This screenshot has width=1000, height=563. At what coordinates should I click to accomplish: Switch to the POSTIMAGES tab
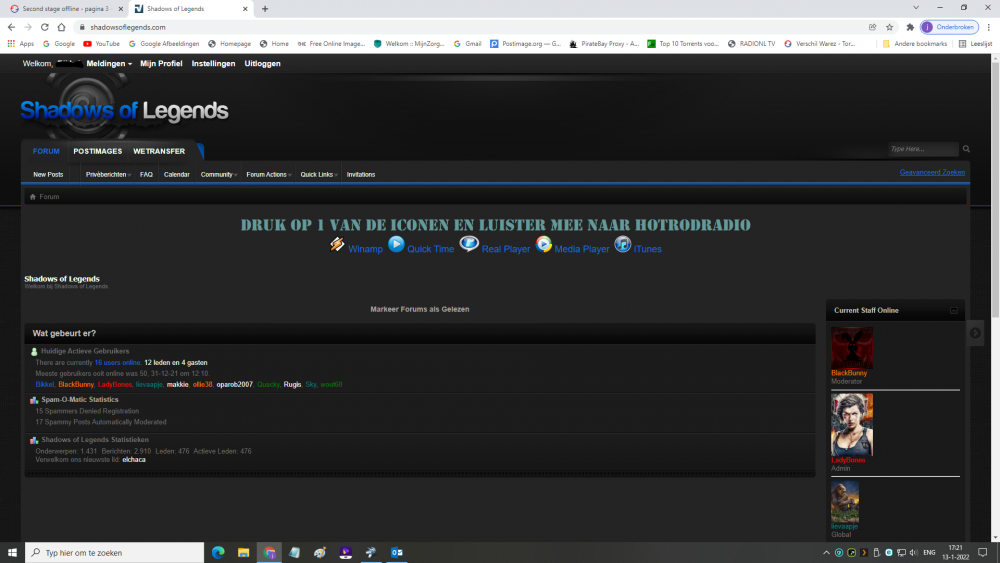point(97,151)
